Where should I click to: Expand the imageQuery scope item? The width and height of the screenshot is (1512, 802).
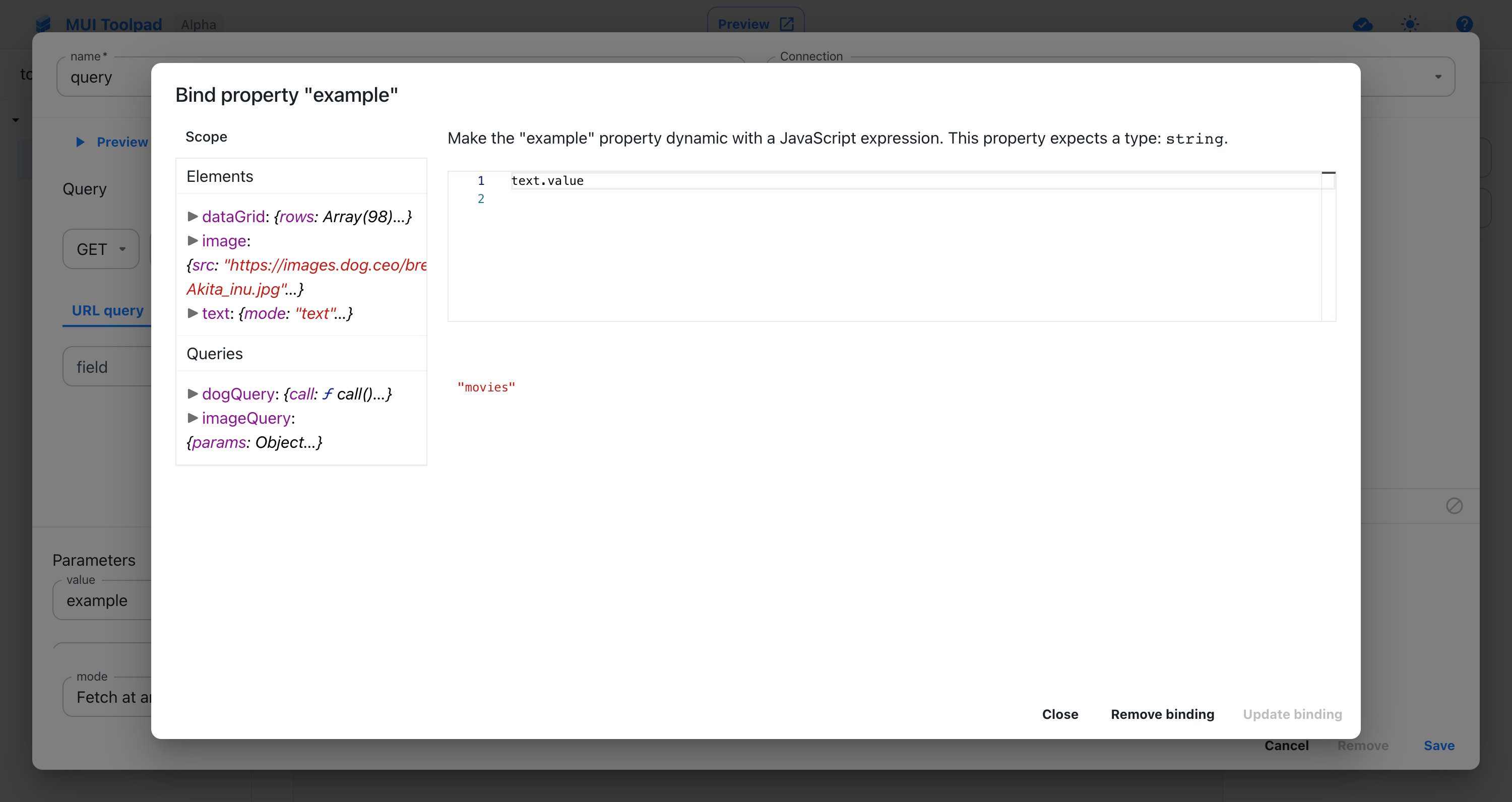192,417
